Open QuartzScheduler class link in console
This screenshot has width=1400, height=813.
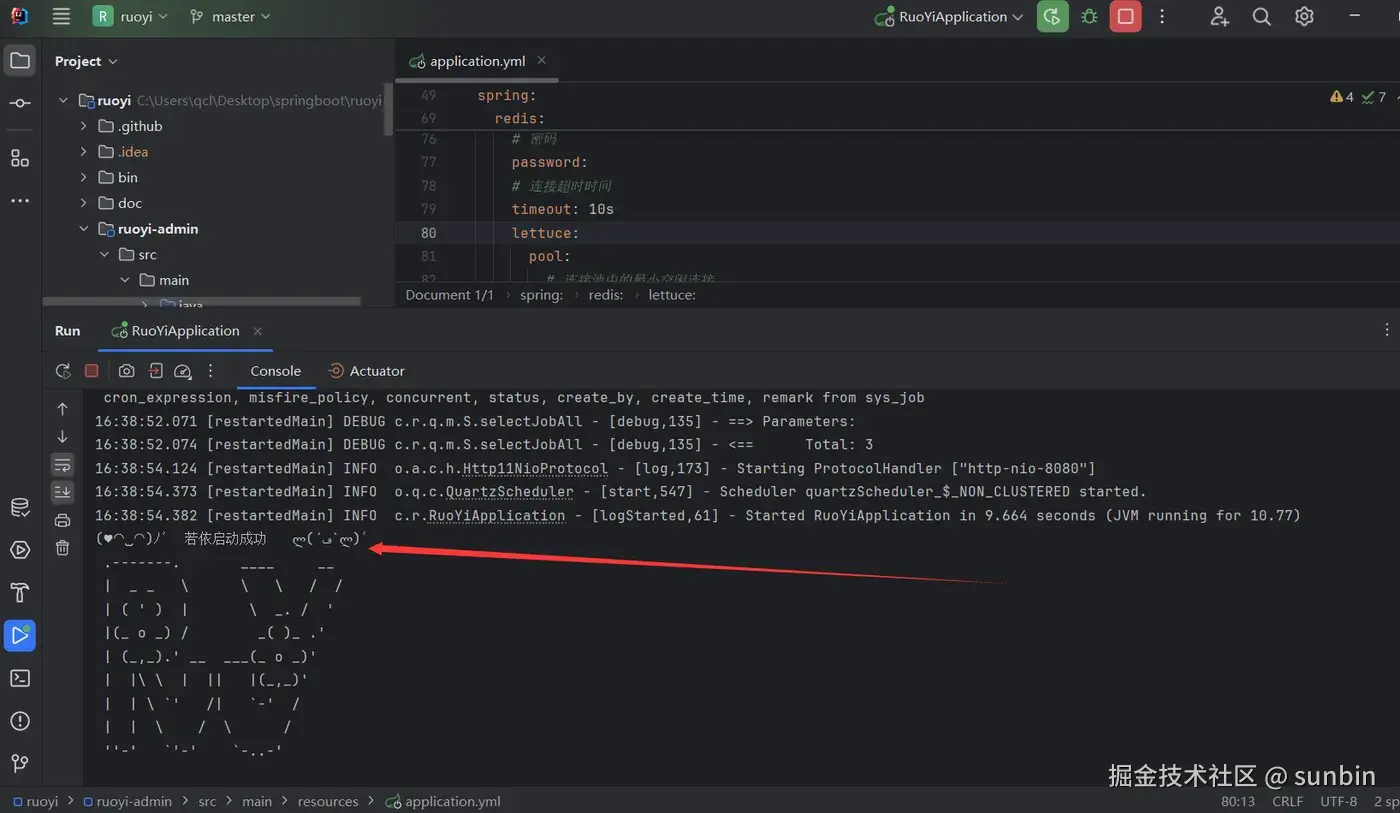pyautogui.click(x=510, y=492)
